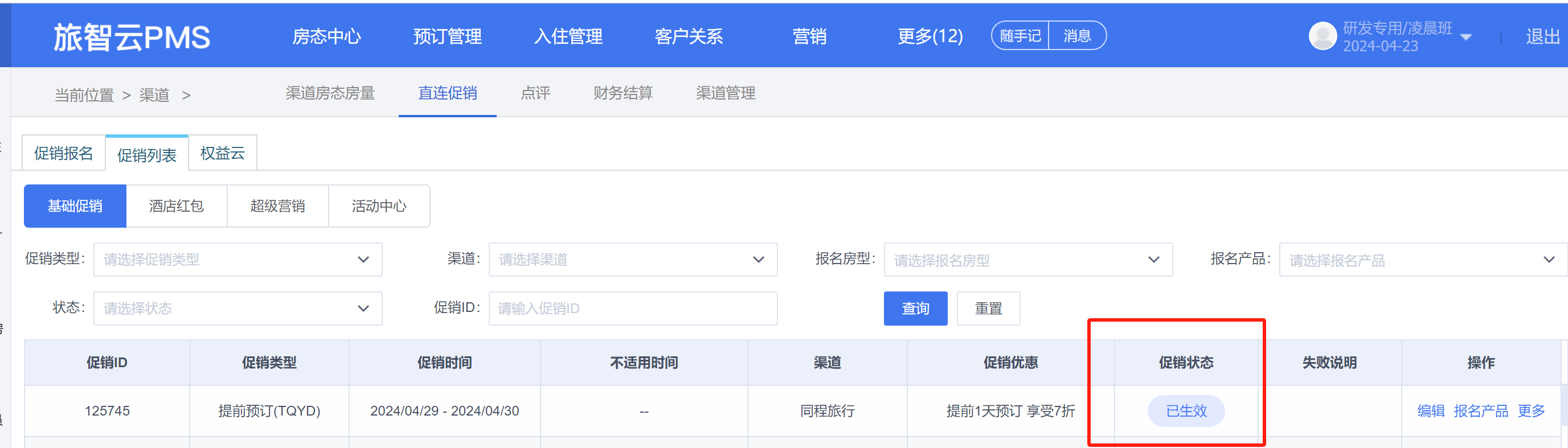Image resolution: width=1568 pixels, height=448 pixels.
Task: Click date range 2024/04/29 - 2024/04/30
Action: [444, 411]
